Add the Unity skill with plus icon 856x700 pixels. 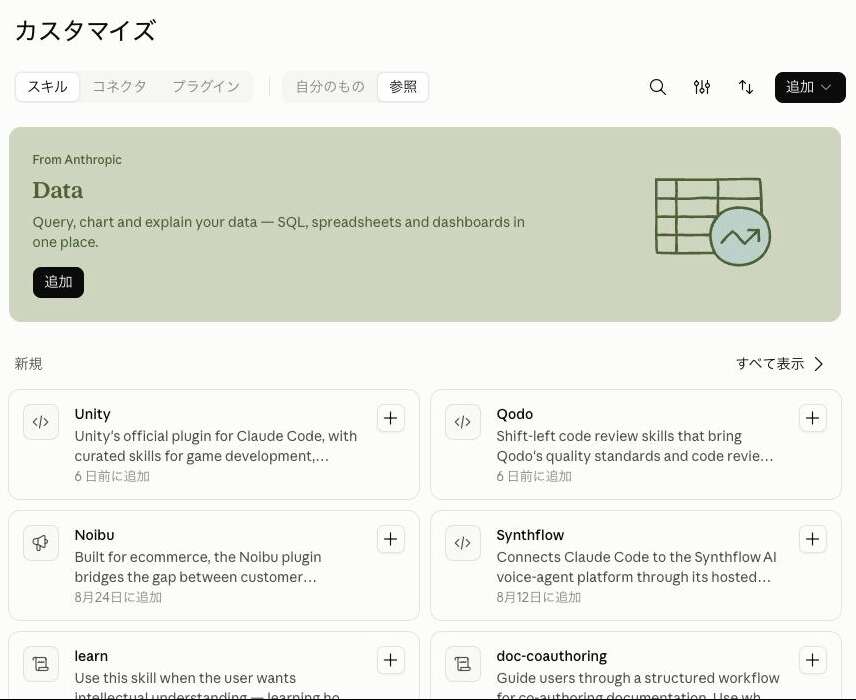[390, 418]
